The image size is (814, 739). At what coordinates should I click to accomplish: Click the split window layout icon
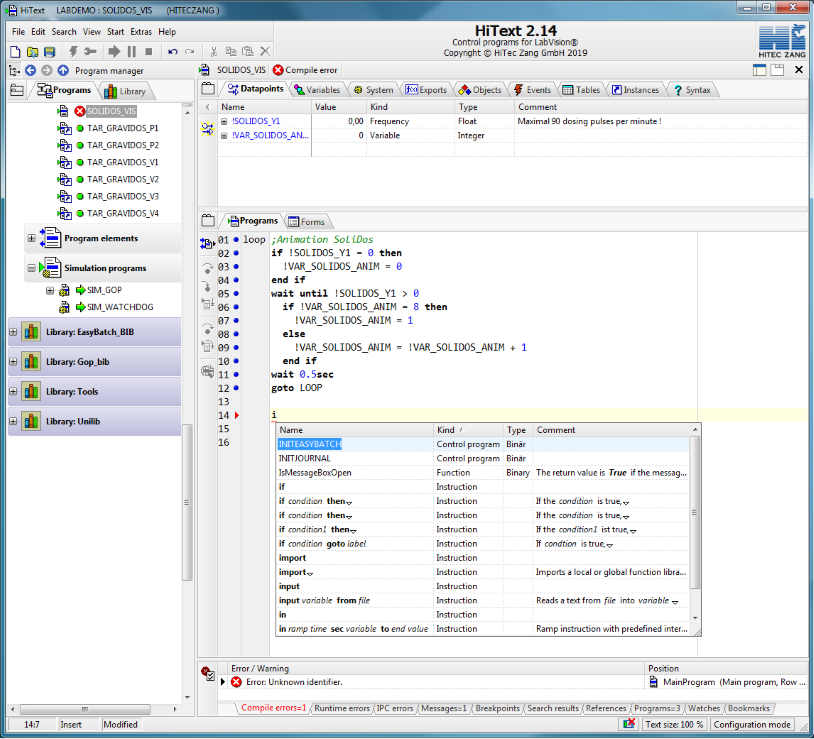click(759, 70)
